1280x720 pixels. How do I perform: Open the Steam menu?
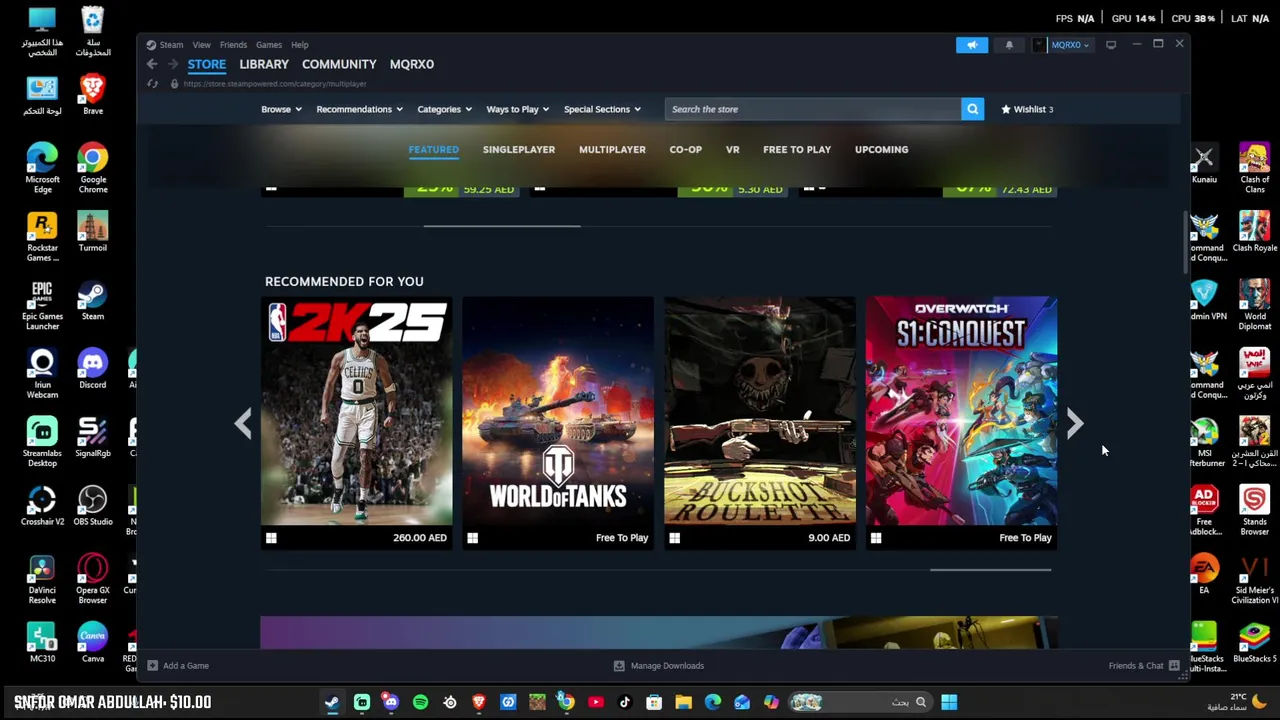pyautogui.click(x=165, y=44)
